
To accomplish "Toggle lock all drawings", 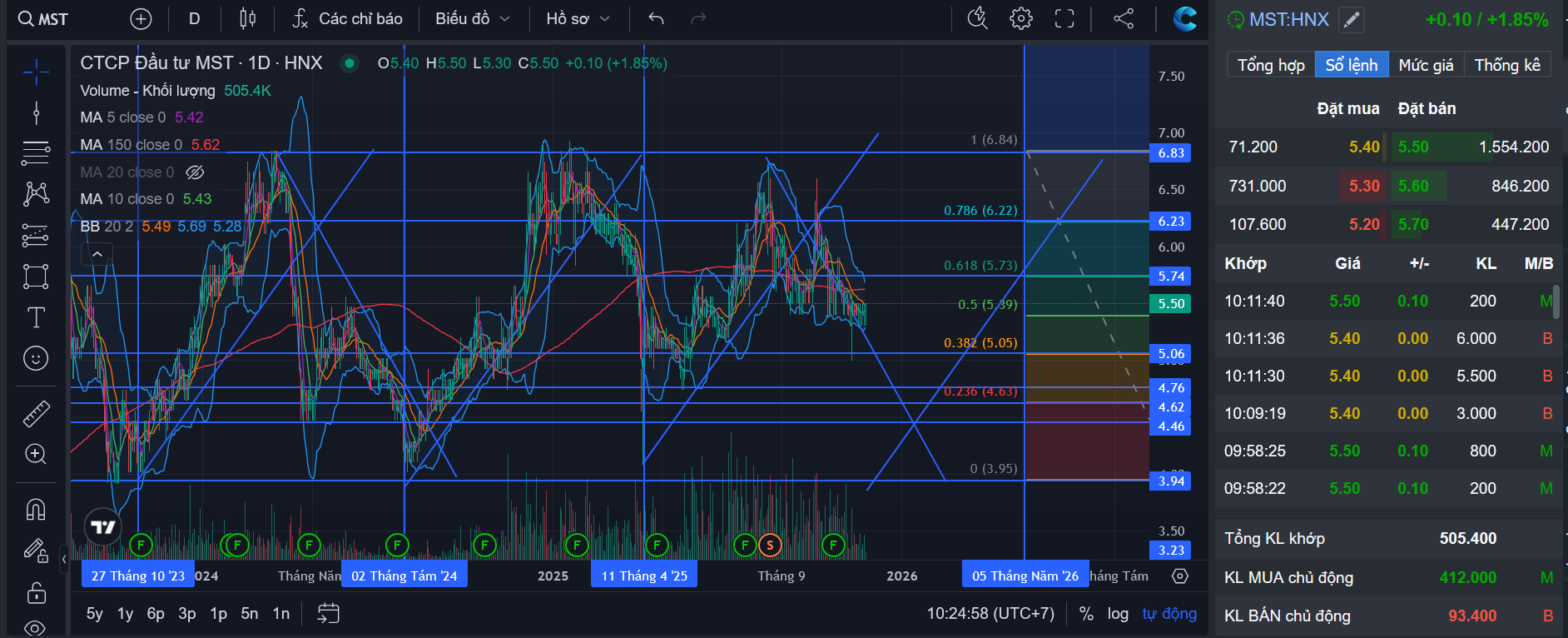I will coord(36,593).
